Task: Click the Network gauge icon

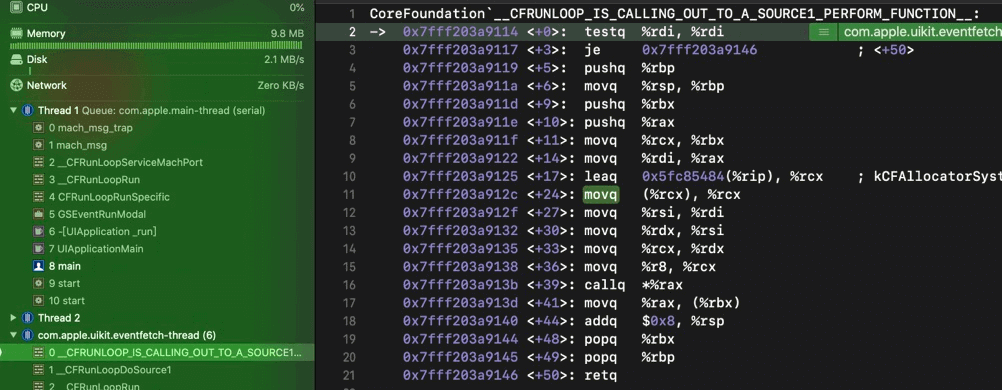Action: pos(16,85)
